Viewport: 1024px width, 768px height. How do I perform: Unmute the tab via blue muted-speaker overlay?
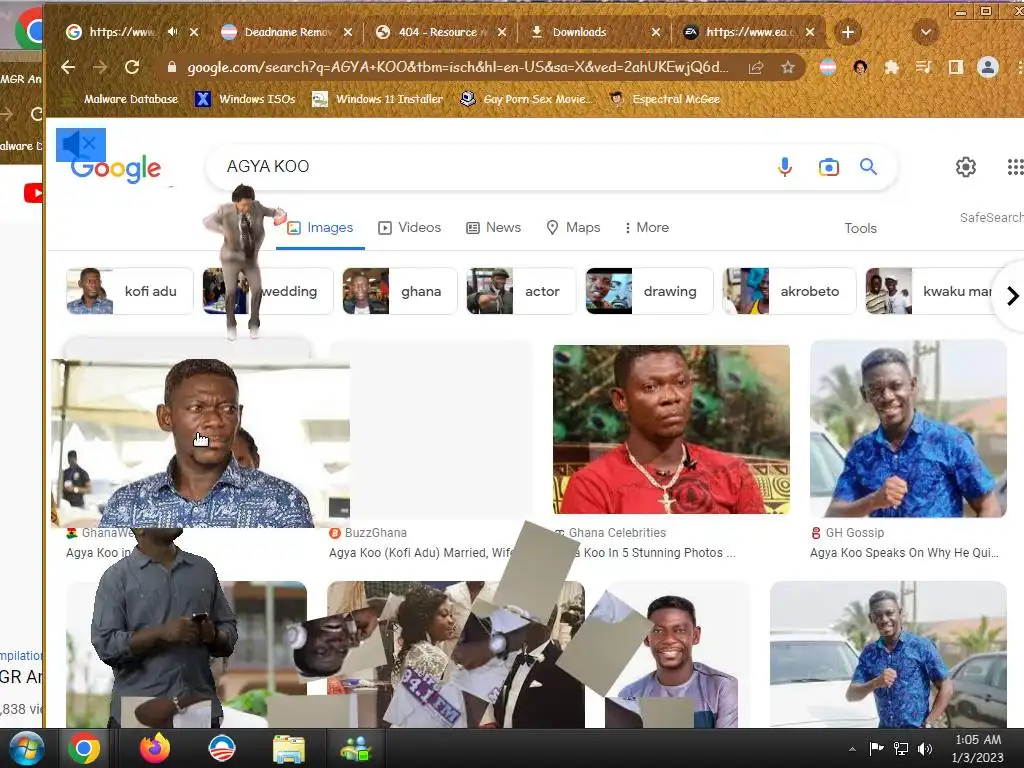point(81,144)
